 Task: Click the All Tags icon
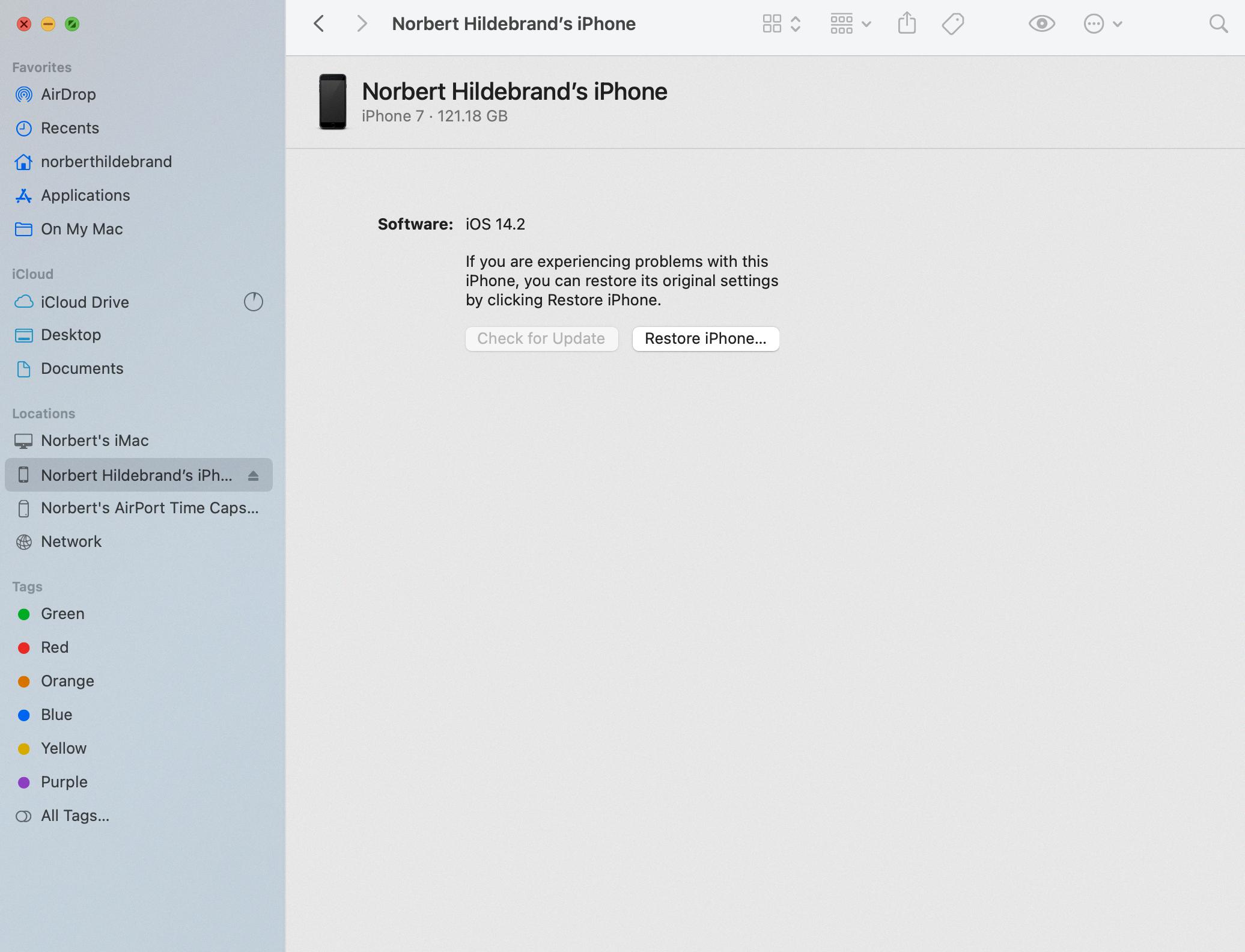(x=23, y=816)
